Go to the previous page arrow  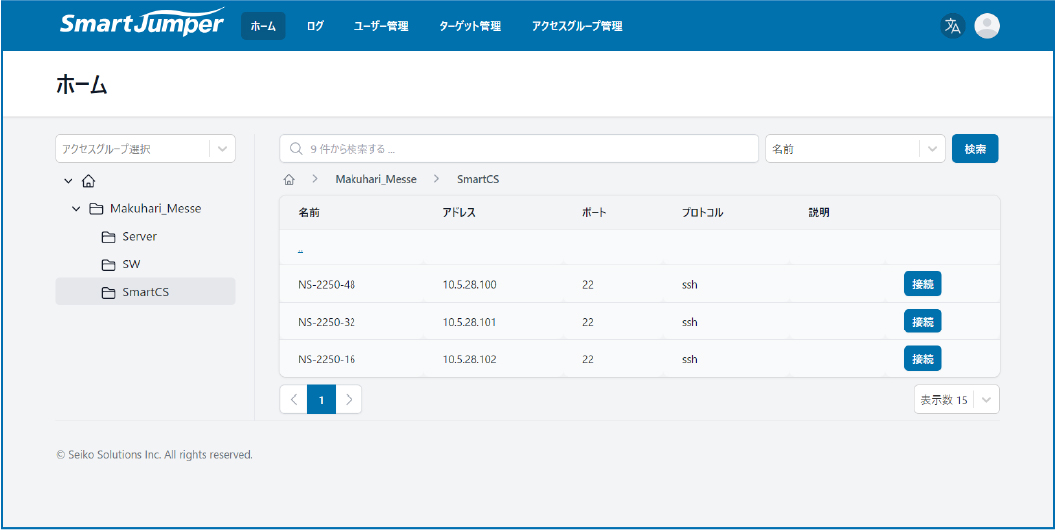(294, 399)
